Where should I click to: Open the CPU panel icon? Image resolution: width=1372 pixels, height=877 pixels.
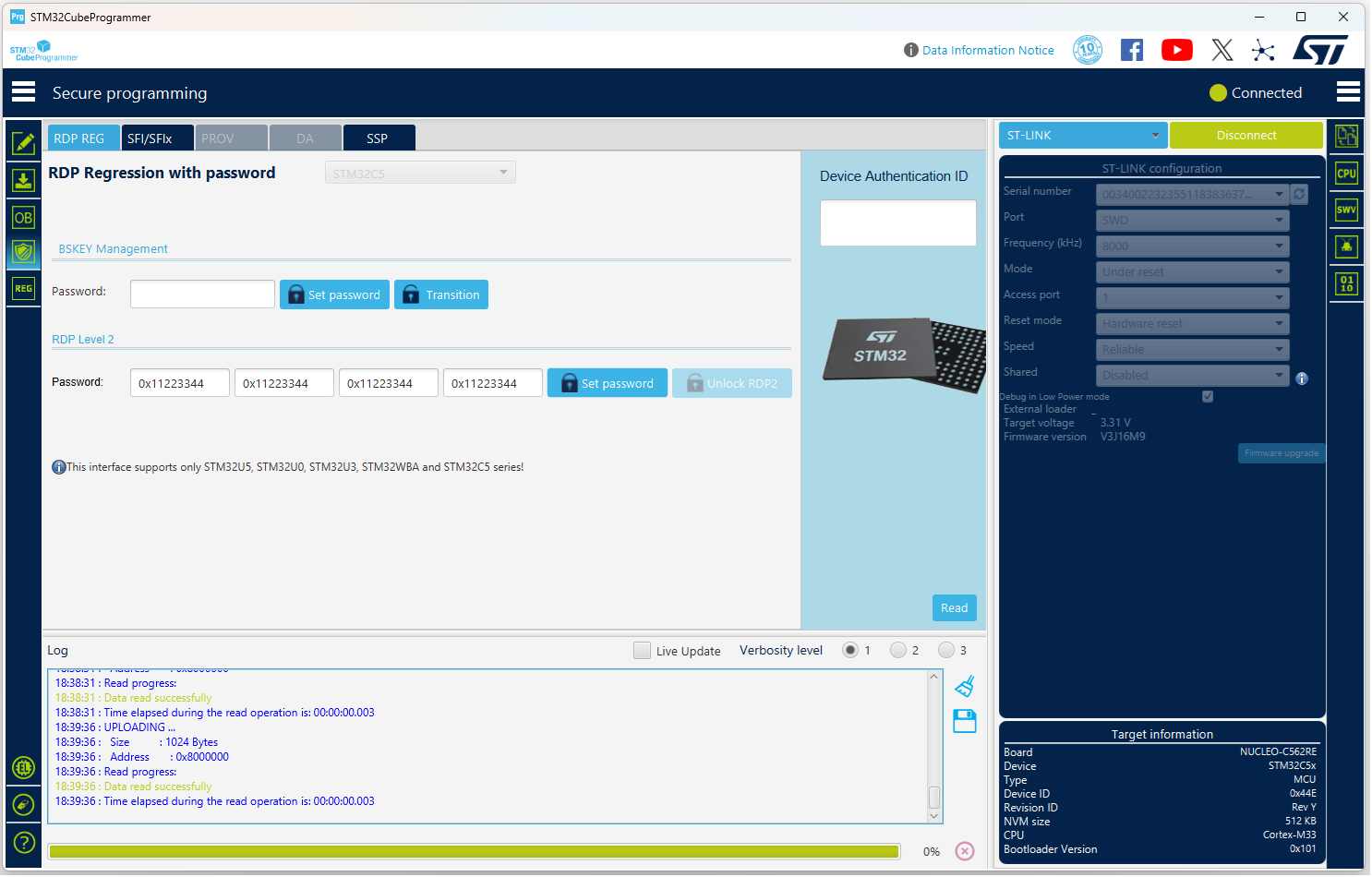[x=1347, y=174]
